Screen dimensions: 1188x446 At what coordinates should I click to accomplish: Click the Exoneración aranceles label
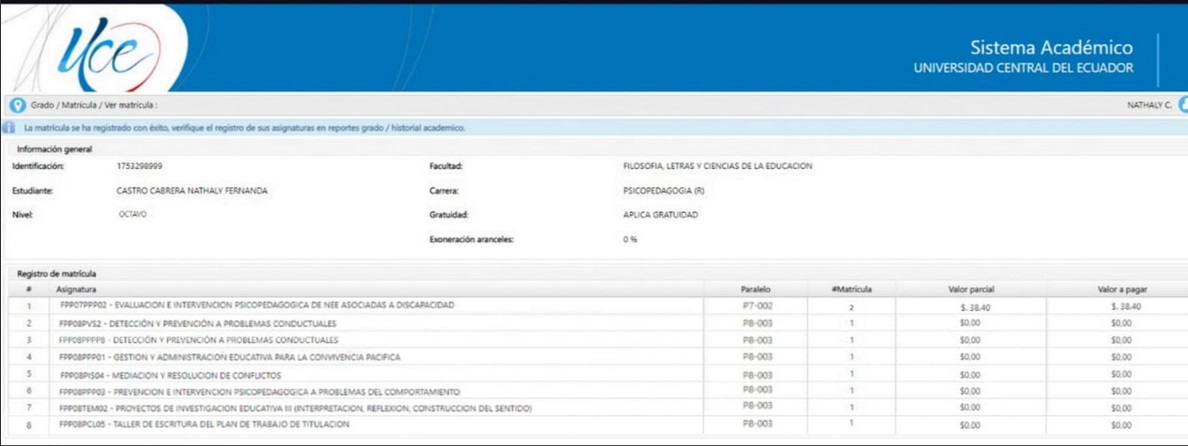pyautogui.click(x=471, y=239)
